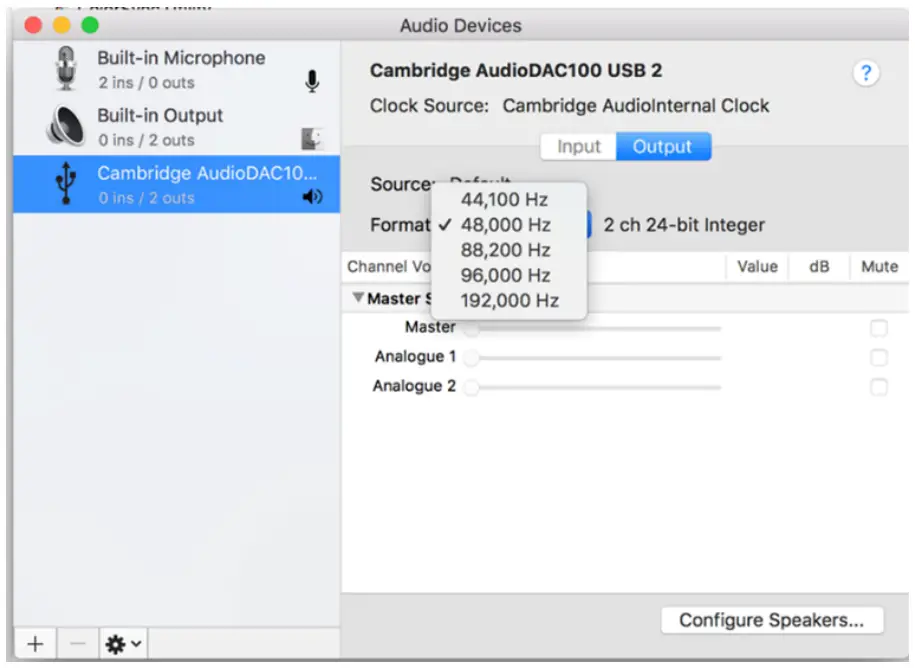915x668 pixels.
Task: Open the 2 ch 24-bit Integer format dropdown
Action: (682, 225)
